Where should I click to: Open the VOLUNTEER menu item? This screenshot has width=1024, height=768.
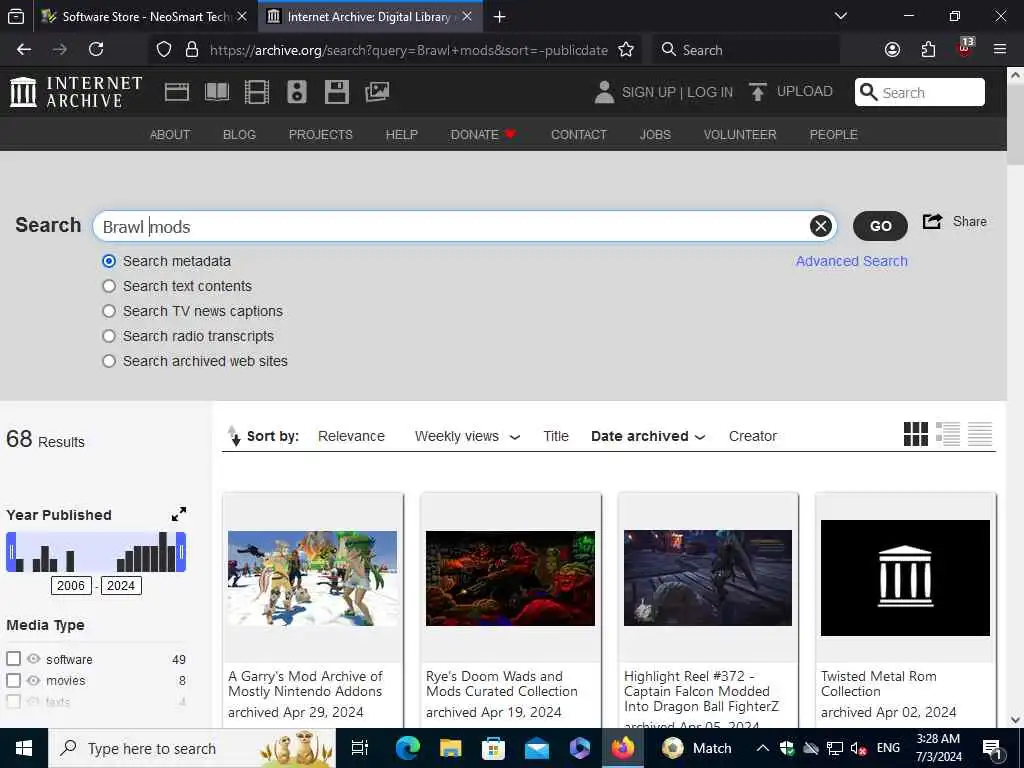[740, 135]
